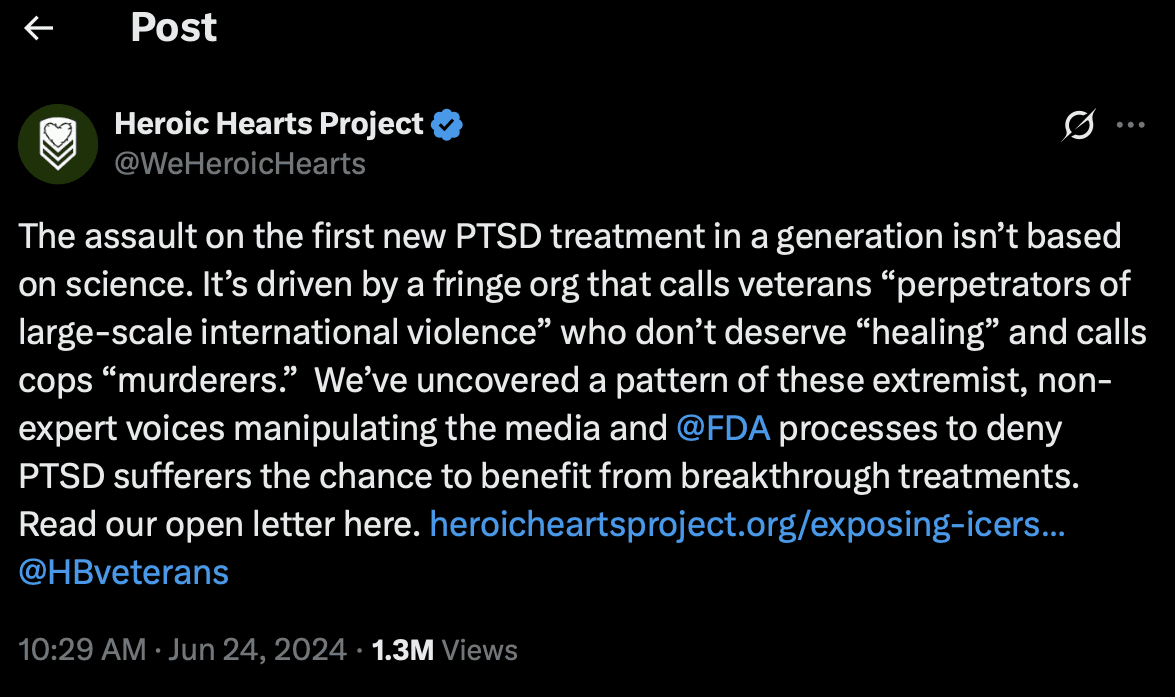Click the Grok slashed-circle icon

[x=1079, y=125]
